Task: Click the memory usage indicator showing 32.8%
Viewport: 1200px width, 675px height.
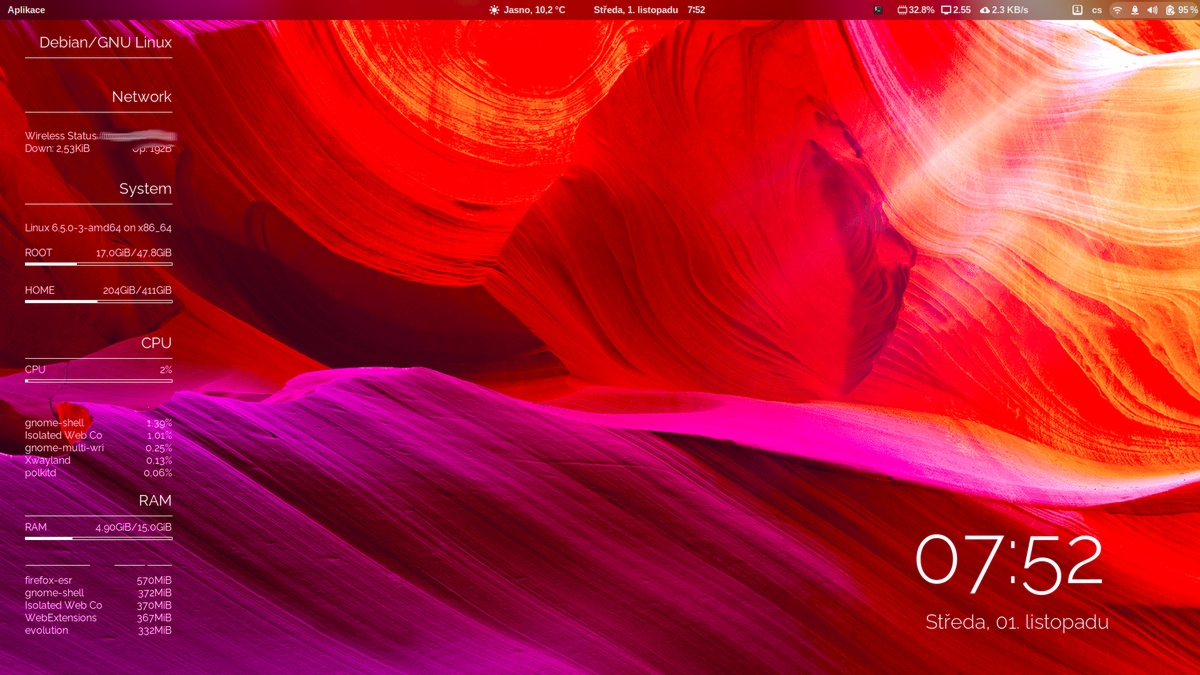Action: [916, 10]
